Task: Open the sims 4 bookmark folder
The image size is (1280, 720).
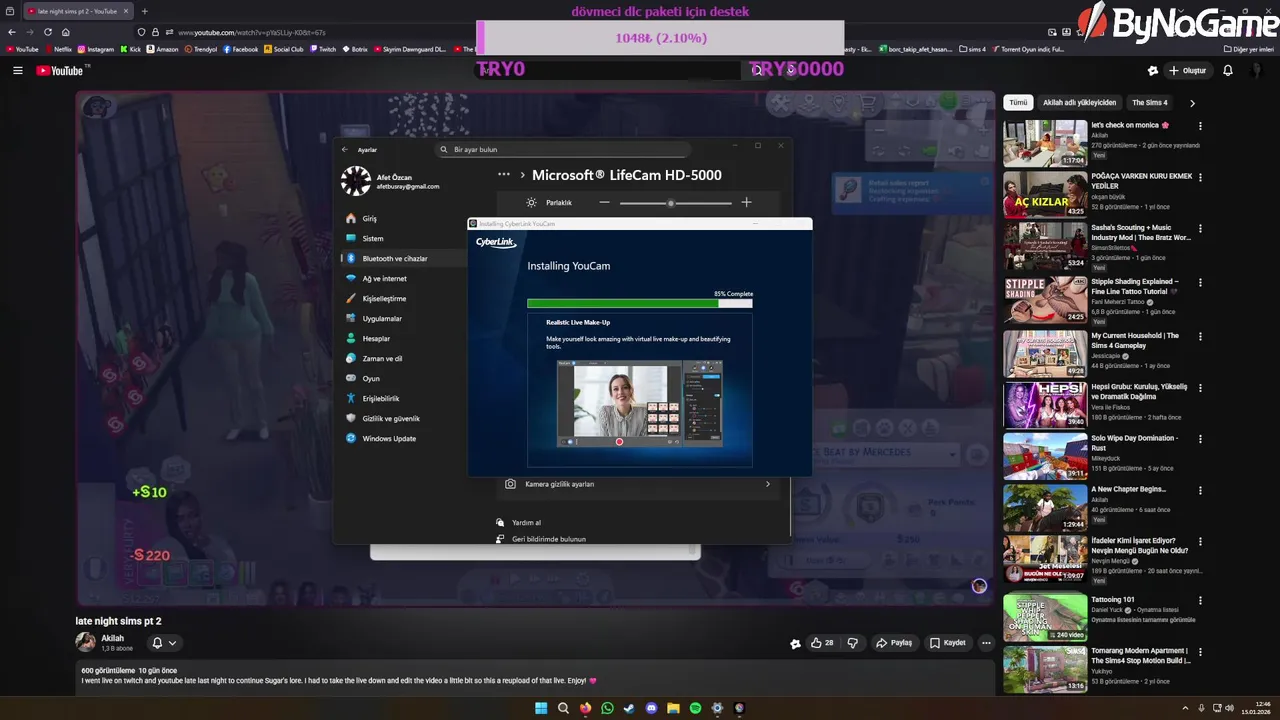Action: tap(972, 49)
